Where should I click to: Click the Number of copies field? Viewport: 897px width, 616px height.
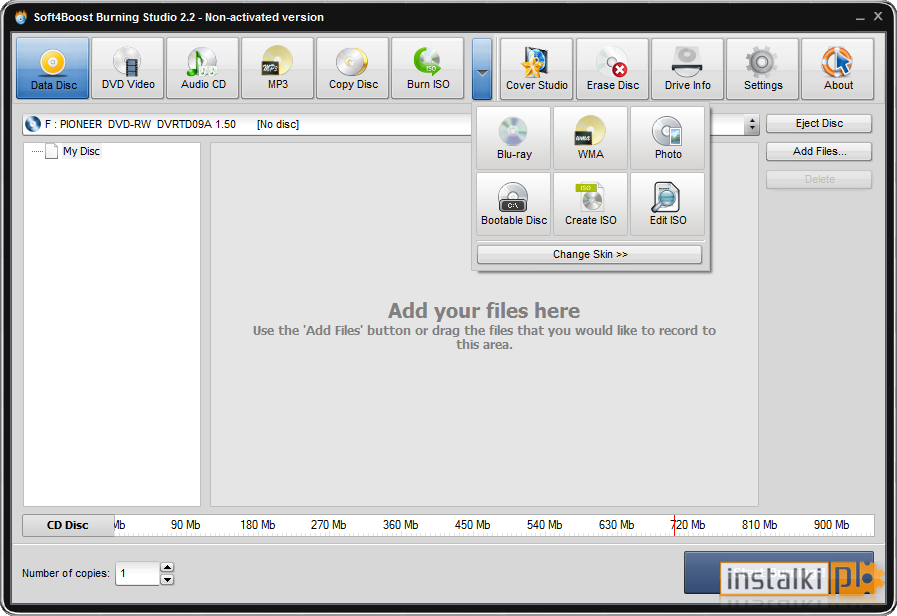pyautogui.click(x=137, y=573)
